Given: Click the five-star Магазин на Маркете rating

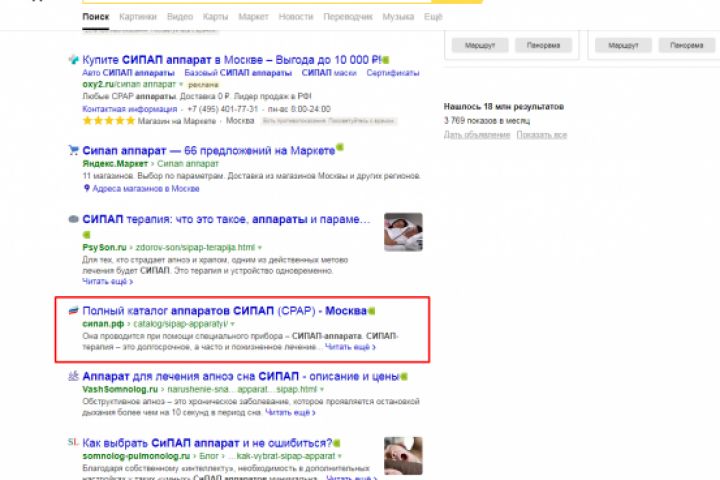Looking at the screenshot, I should 109,121.
